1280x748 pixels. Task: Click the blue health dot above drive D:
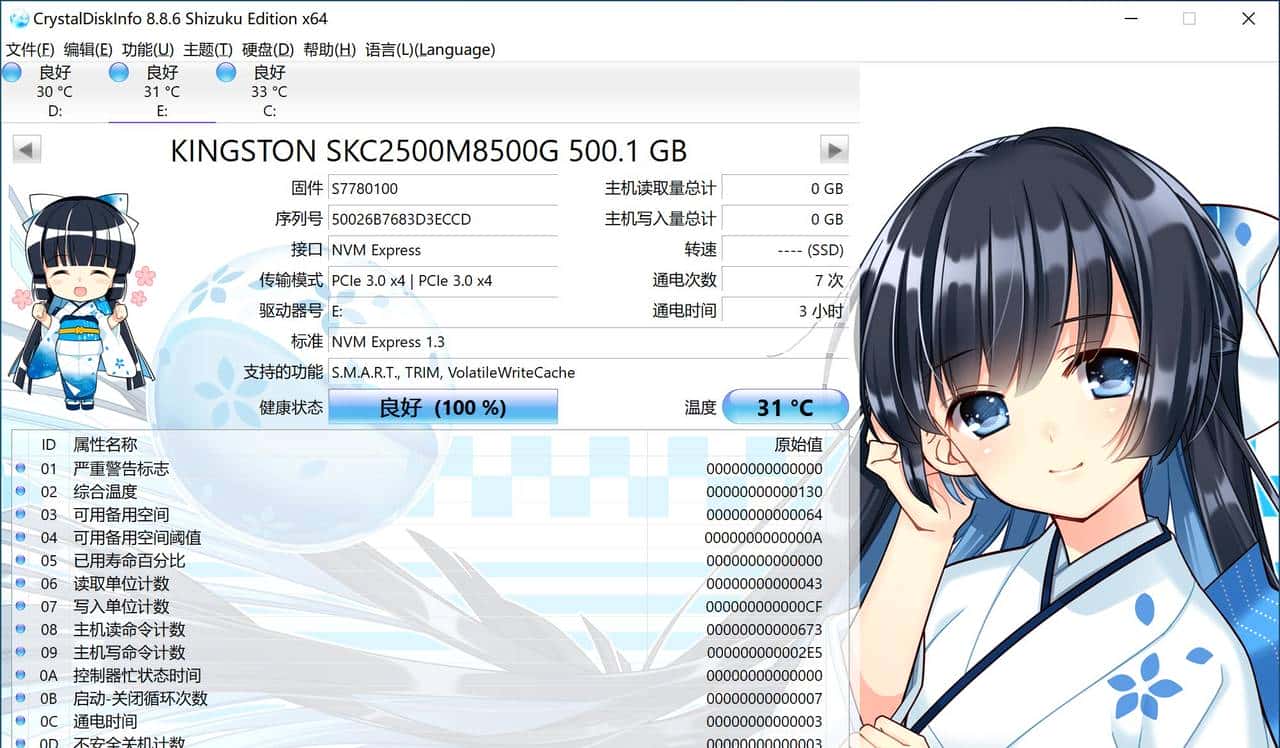pyautogui.click(x=11, y=72)
